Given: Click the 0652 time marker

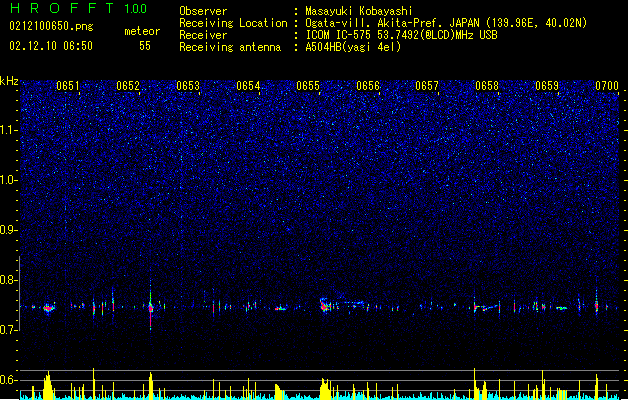Looking at the screenshot, I should [128, 86].
